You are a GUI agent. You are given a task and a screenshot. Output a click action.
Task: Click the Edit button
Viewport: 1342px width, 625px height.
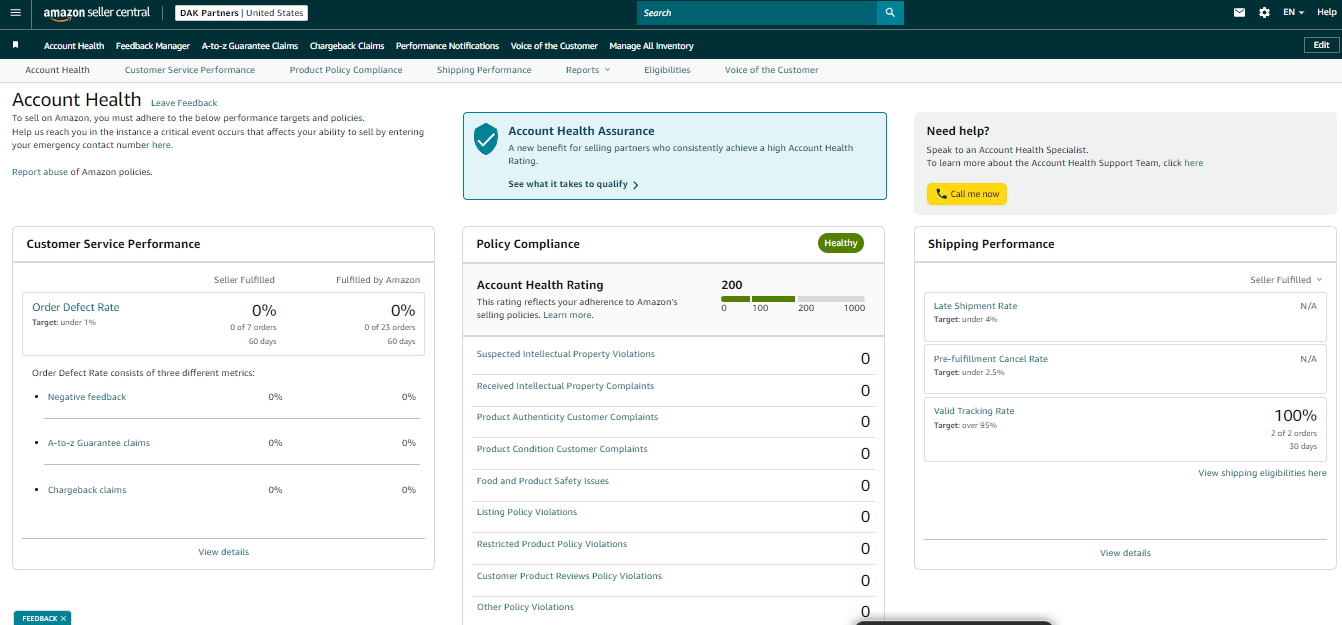point(1321,45)
